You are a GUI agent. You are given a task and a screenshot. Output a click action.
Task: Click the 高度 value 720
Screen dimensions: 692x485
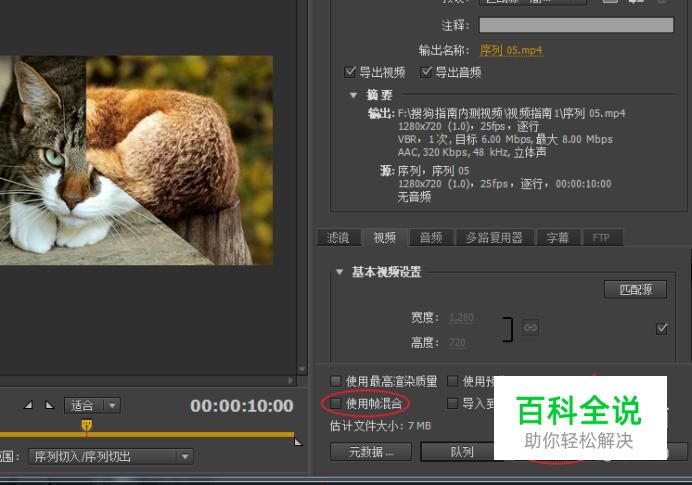tap(457, 342)
